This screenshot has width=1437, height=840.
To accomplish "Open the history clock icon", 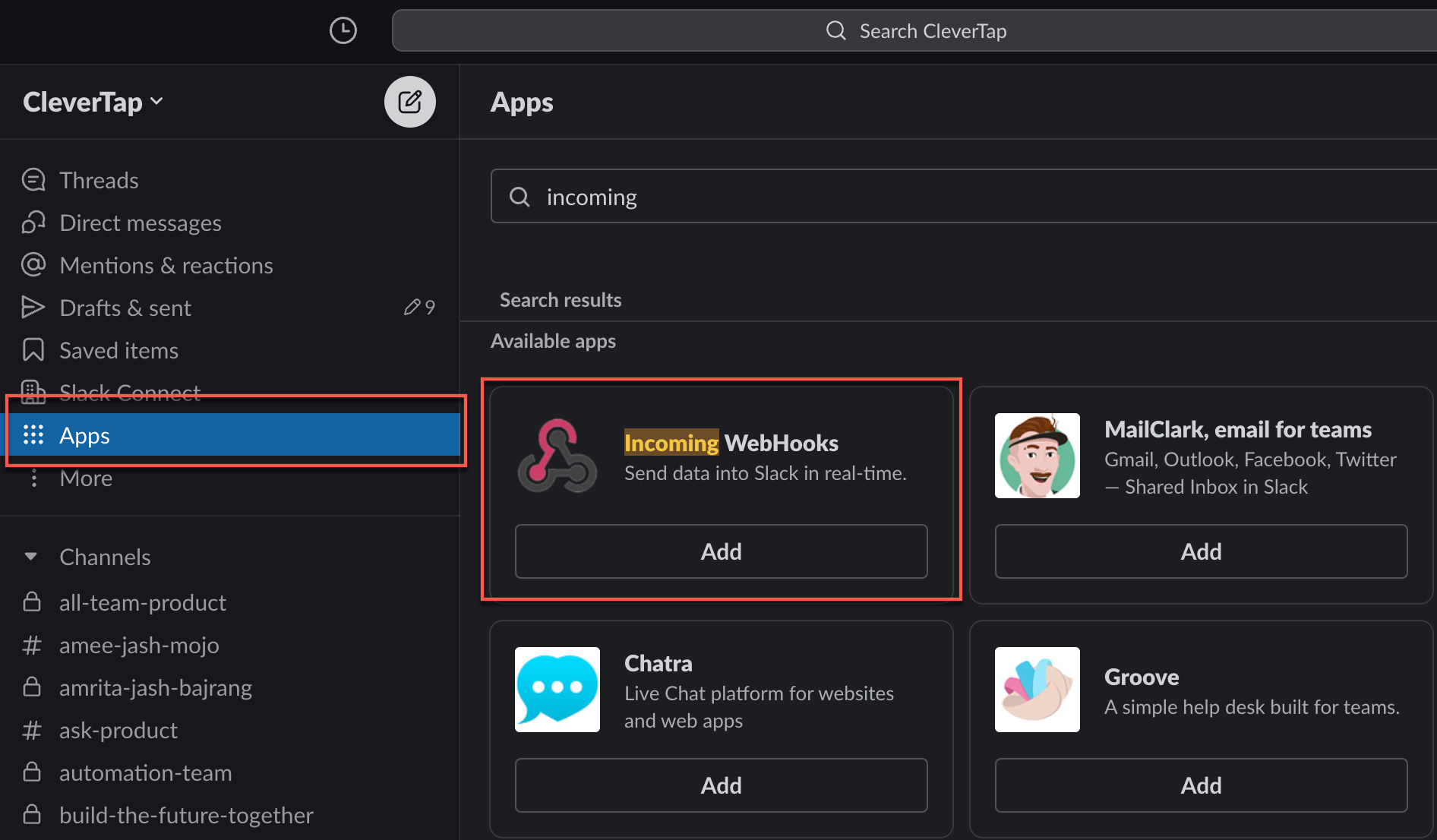I will click(x=343, y=30).
